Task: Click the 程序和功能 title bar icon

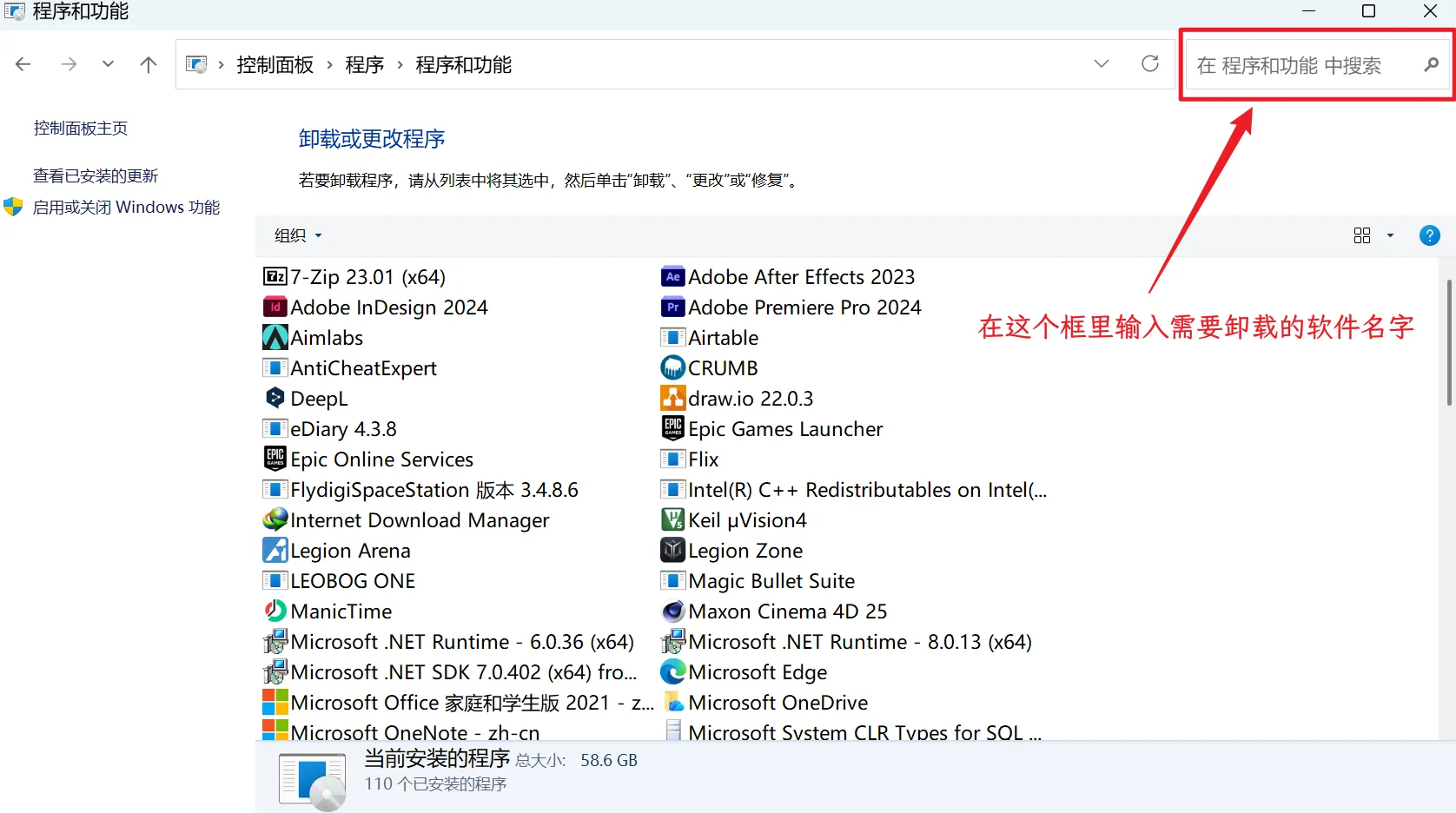Action: [x=15, y=11]
